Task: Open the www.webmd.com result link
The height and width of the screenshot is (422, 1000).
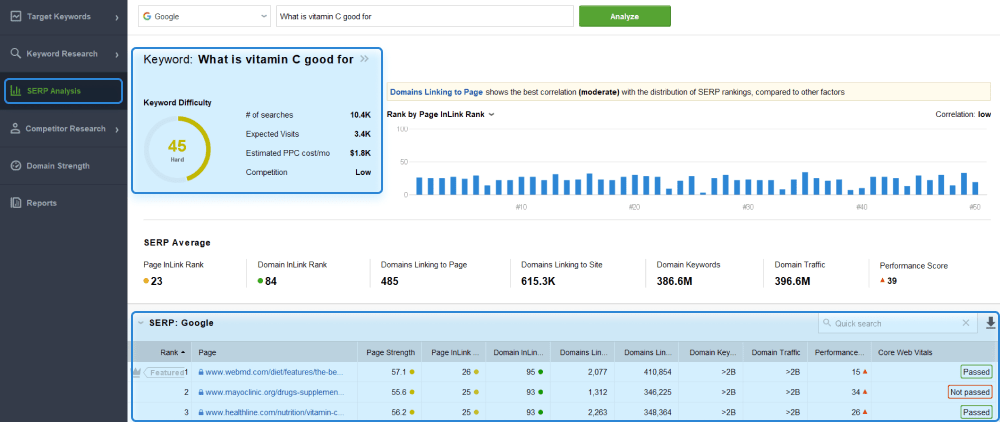Action: pos(275,372)
